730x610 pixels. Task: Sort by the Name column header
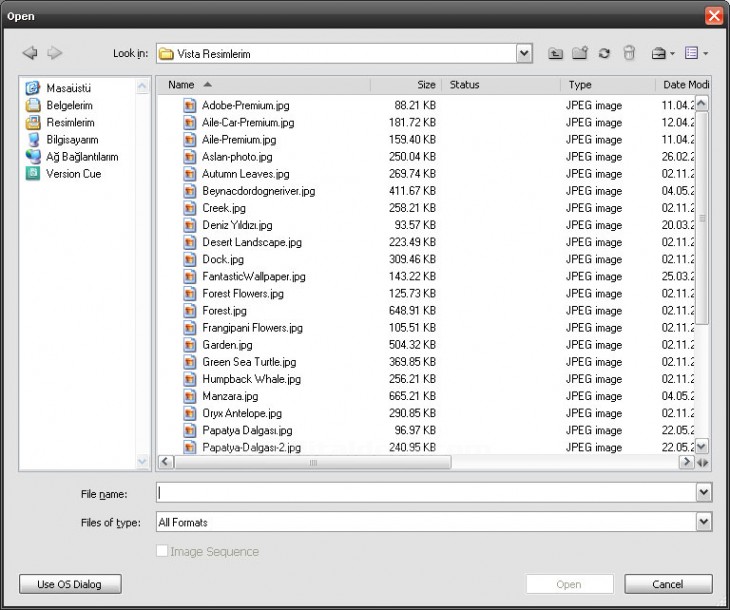(x=264, y=85)
